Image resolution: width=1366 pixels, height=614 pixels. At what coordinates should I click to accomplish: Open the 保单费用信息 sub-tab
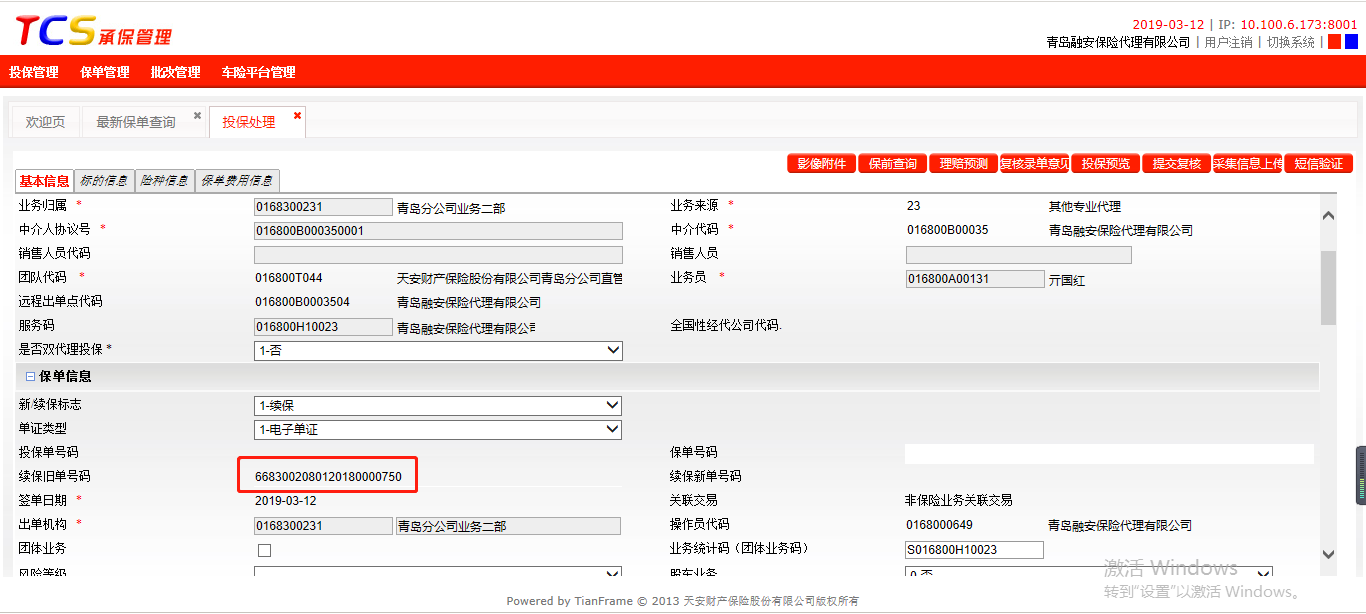(237, 181)
